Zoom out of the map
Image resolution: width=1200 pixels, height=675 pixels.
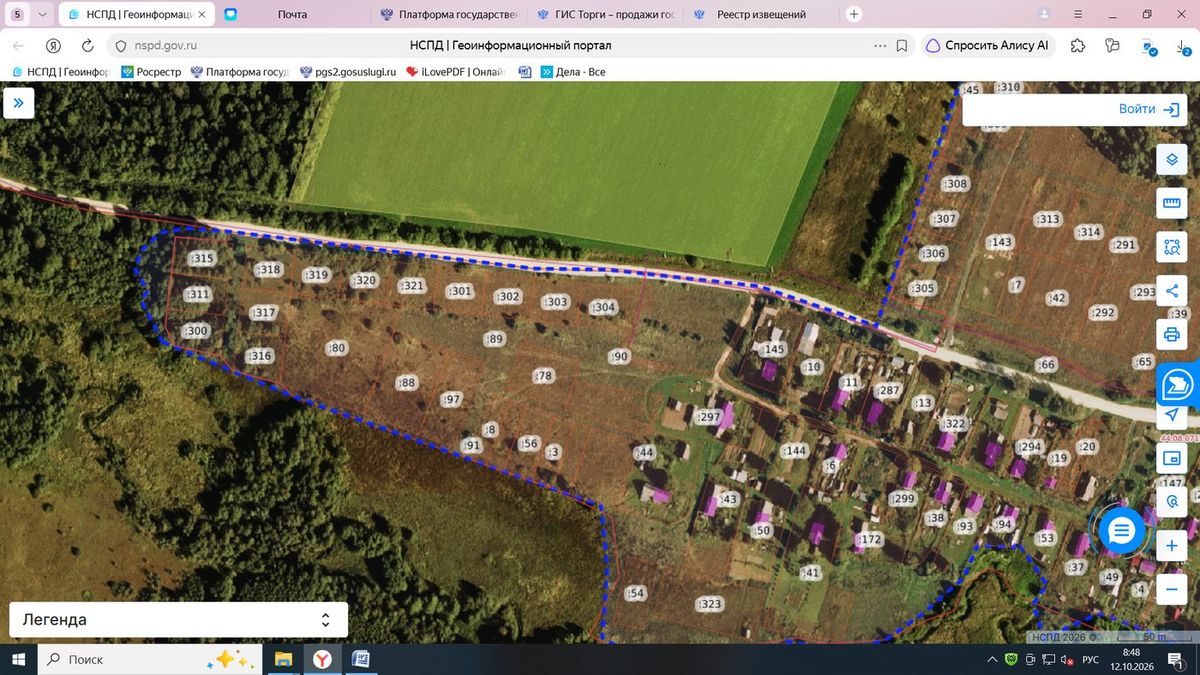pos(1171,590)
